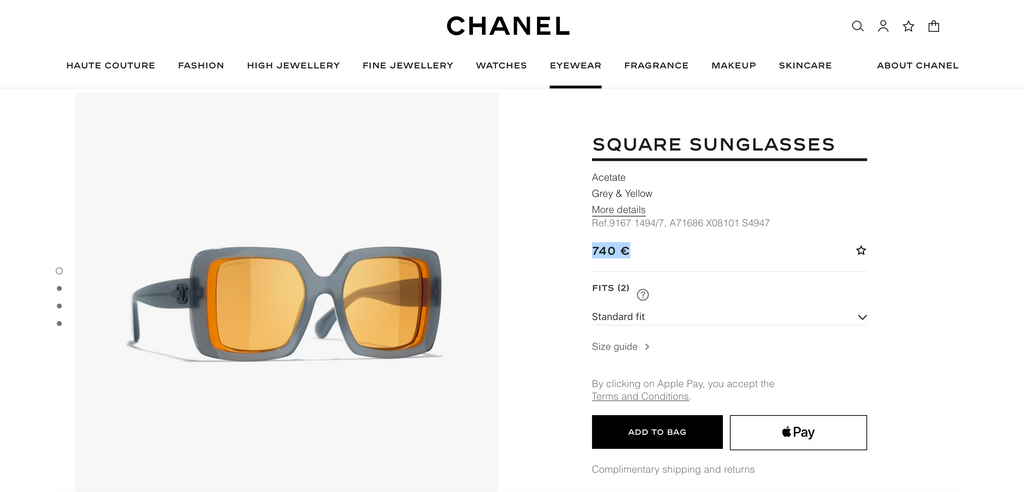Expand More details link
This screenshot has height=492, width=1024.
(618, 210)
